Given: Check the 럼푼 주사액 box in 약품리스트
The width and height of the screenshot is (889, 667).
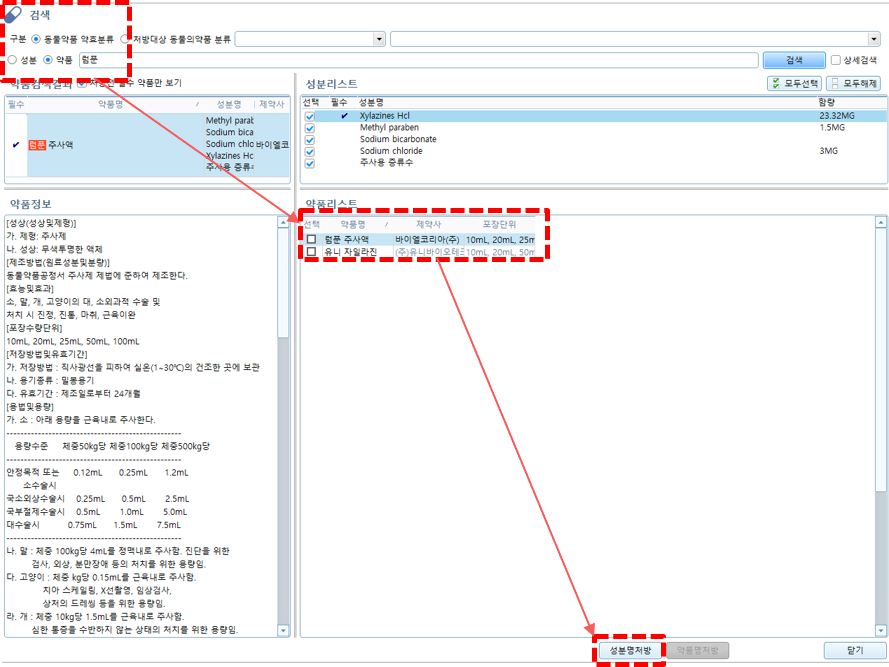Looking at the screenshot, I should [x=312, y=240].
